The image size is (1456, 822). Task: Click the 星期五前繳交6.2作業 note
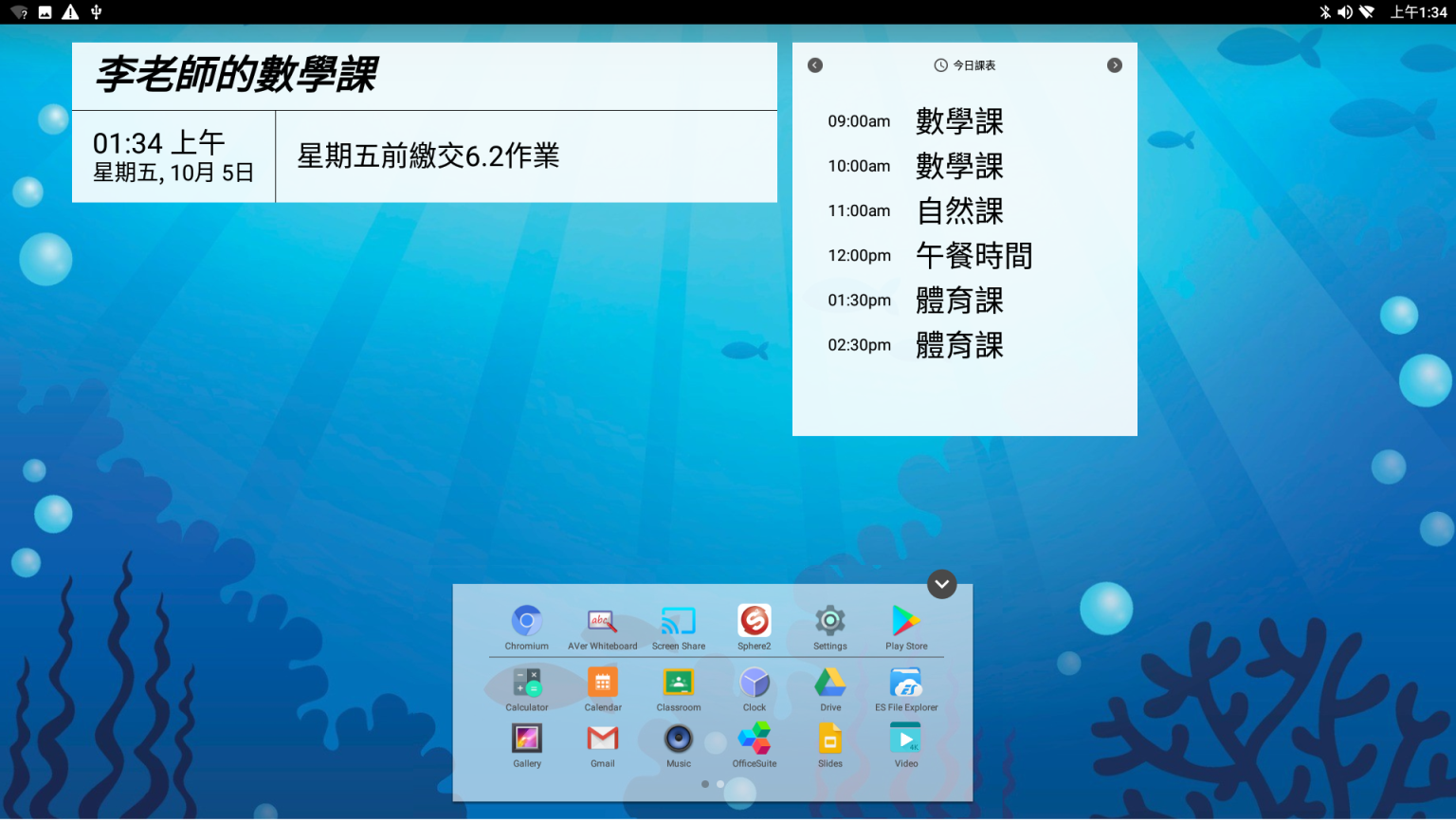pyautogui.click(x=428, y=155)
